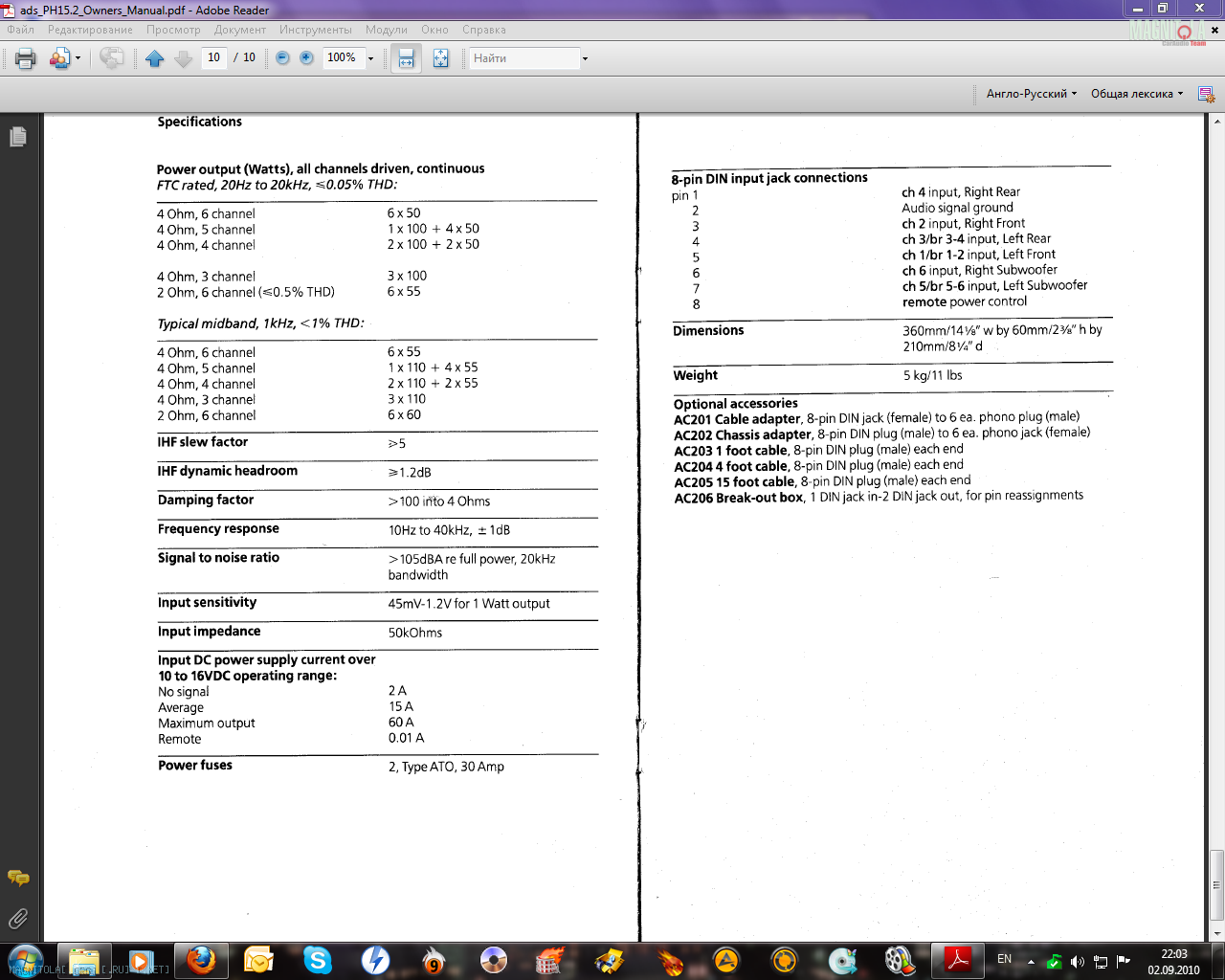Screen dimensions: 1225x980
Task: Open the Comments panel in left sidebar
Action: point(17,878)
